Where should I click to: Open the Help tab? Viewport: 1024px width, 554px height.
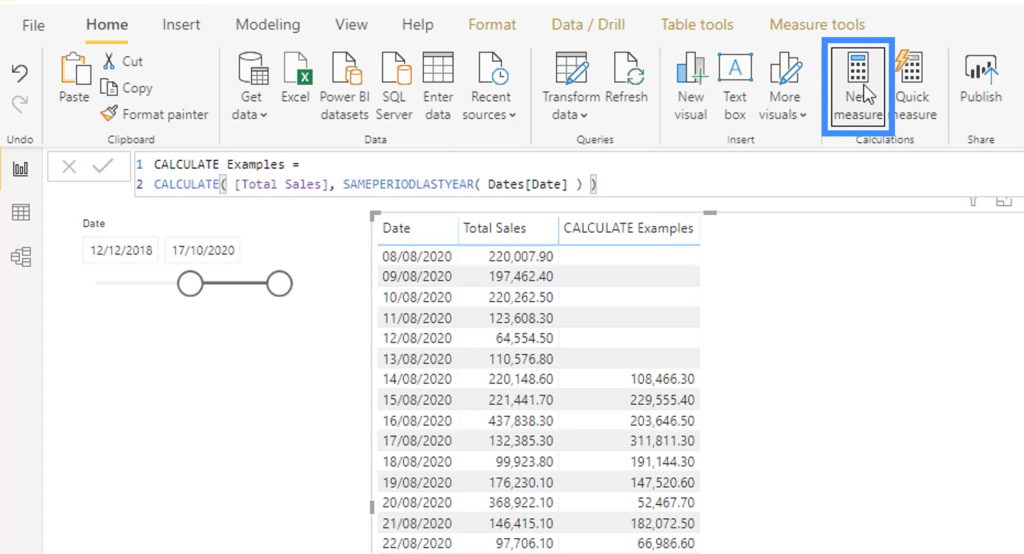pyautogui.click(x=417, y=25)
